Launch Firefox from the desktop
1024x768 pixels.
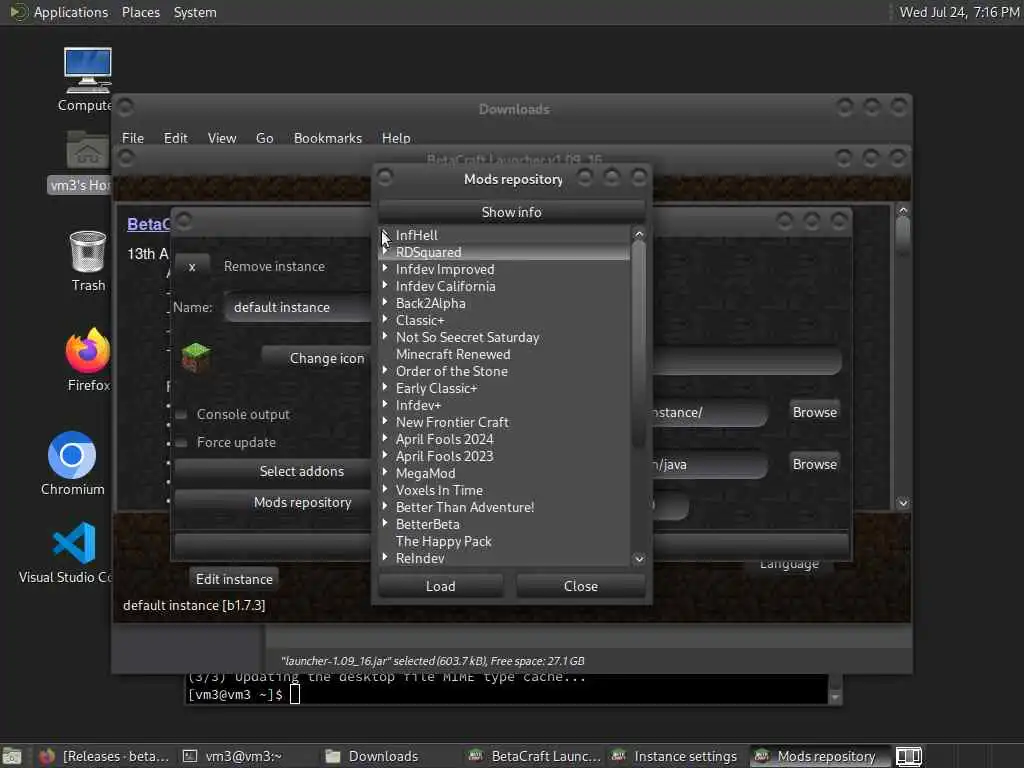click(88, 351)
